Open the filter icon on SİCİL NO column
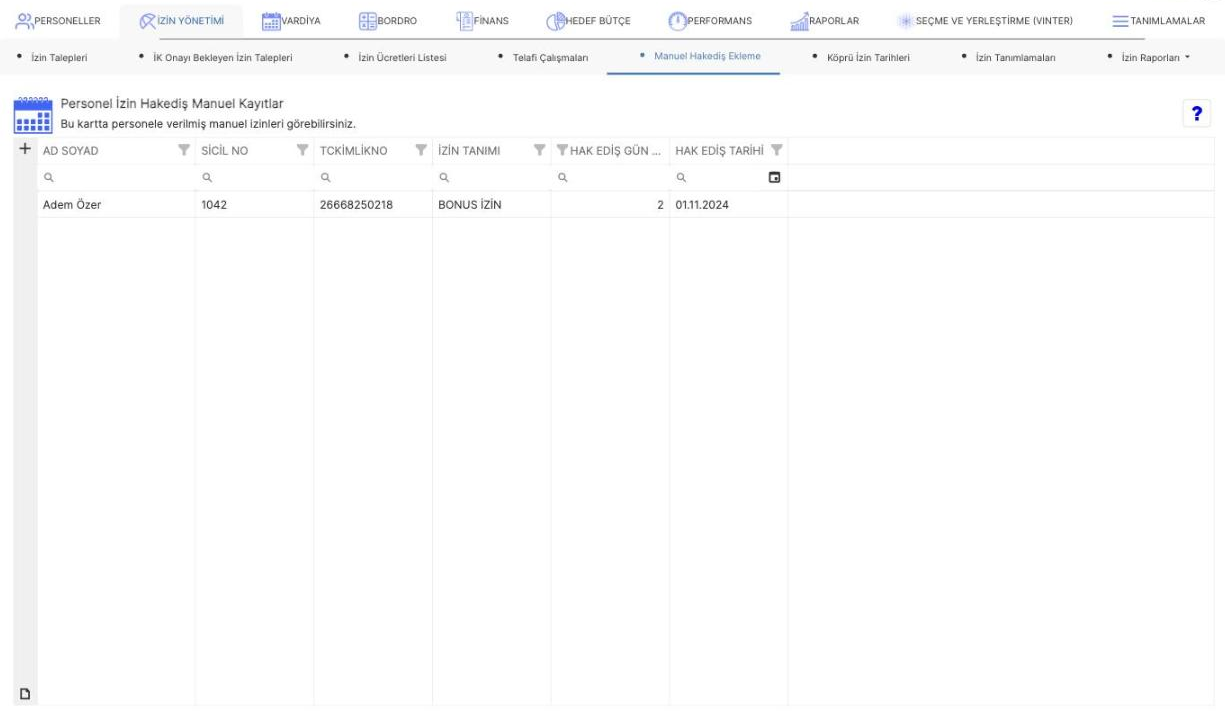This screenshot has height=716, width=1225. click(301, 151)
